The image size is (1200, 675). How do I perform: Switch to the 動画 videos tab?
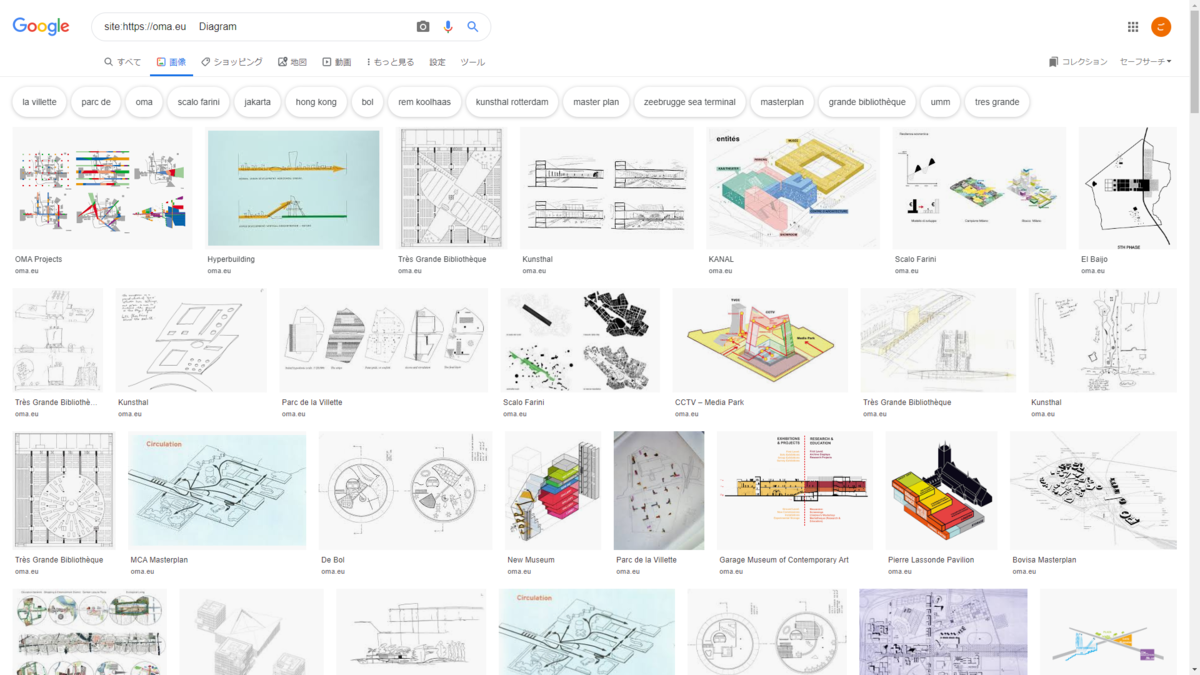point(337,62)
